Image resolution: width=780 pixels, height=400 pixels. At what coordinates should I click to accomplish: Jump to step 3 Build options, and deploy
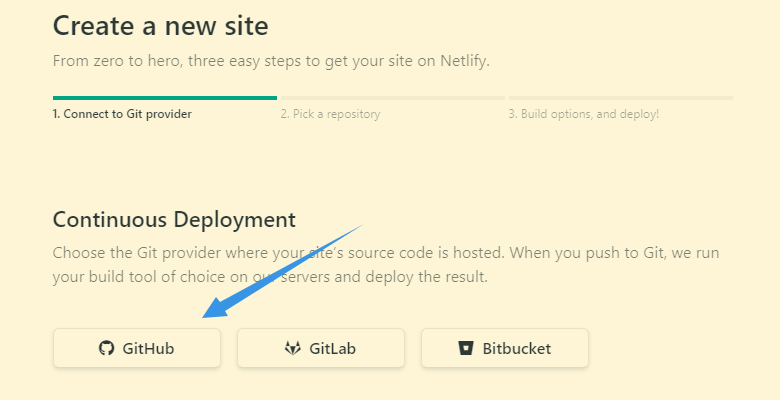(x=584, y=114)
